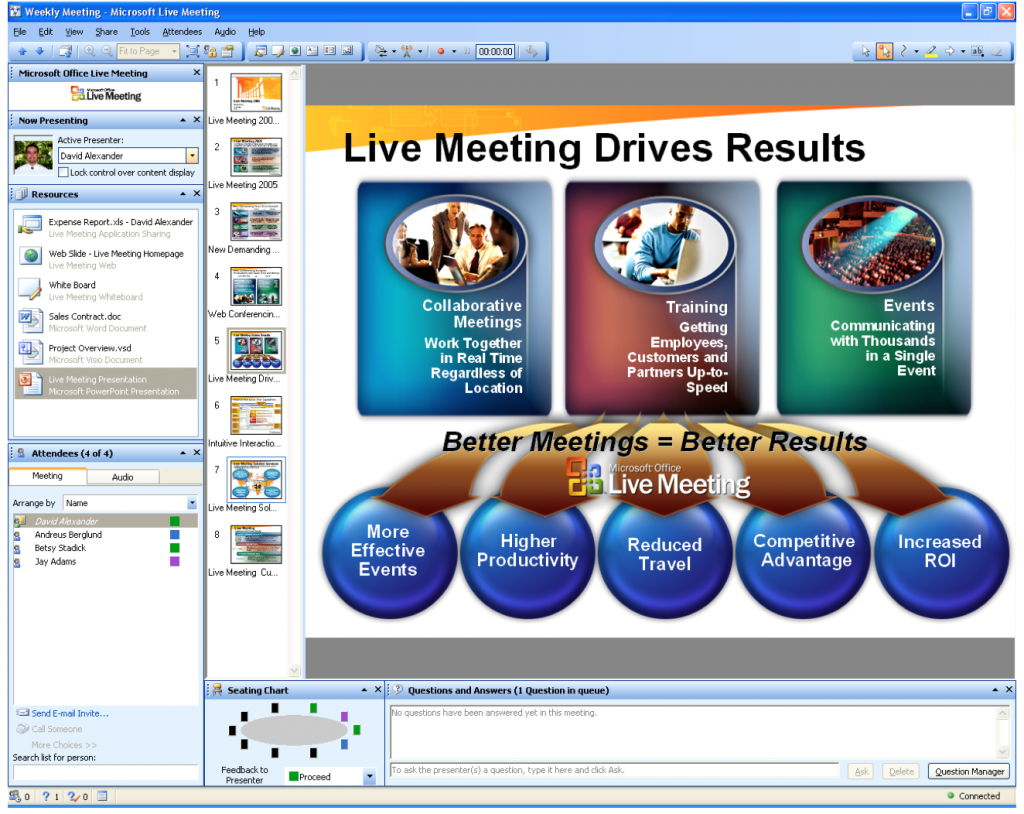The height and width of the screenshot is (814, 1024).
Task: Click the Search list for person field
Action: [x=106, y=773]
